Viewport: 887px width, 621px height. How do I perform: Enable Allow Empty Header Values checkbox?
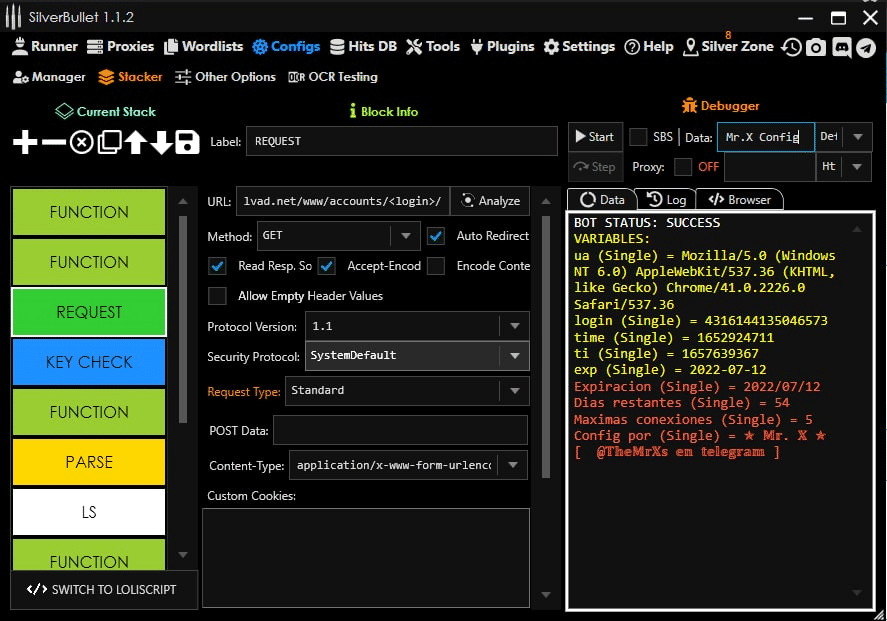pyautogui.click(x=217, y=296)
